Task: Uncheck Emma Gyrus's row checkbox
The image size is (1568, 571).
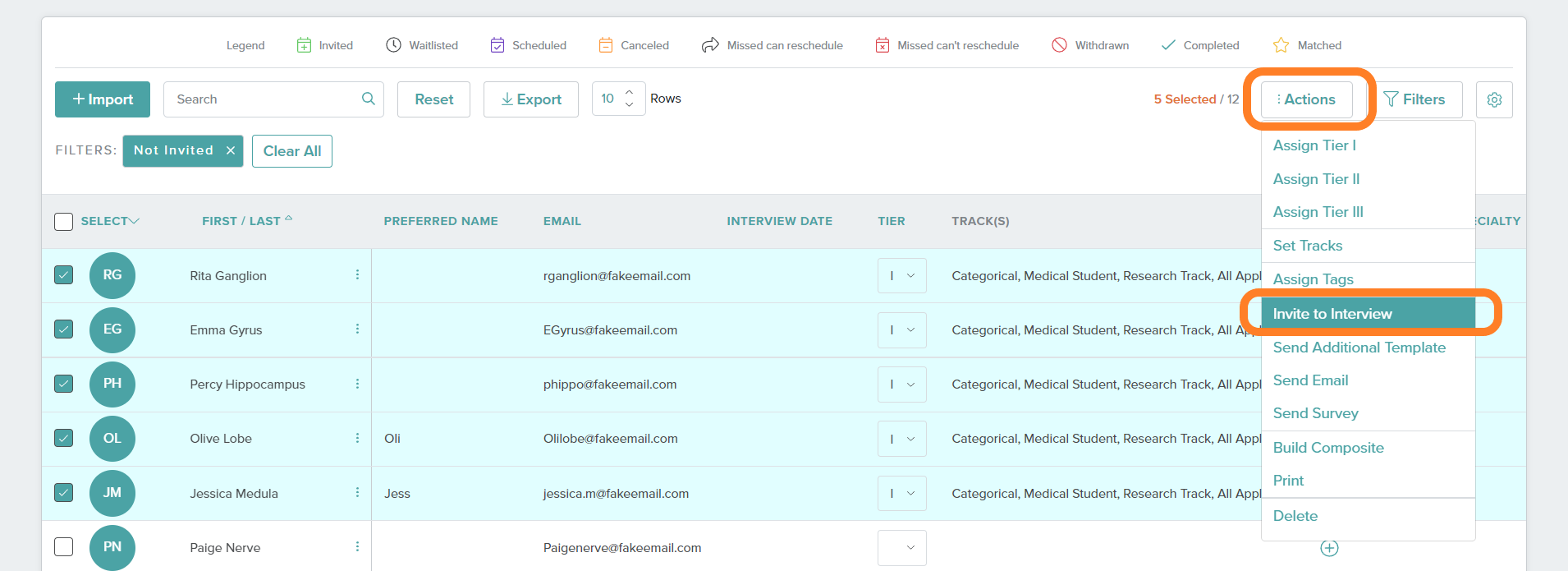Action: (x=63, y=329)
